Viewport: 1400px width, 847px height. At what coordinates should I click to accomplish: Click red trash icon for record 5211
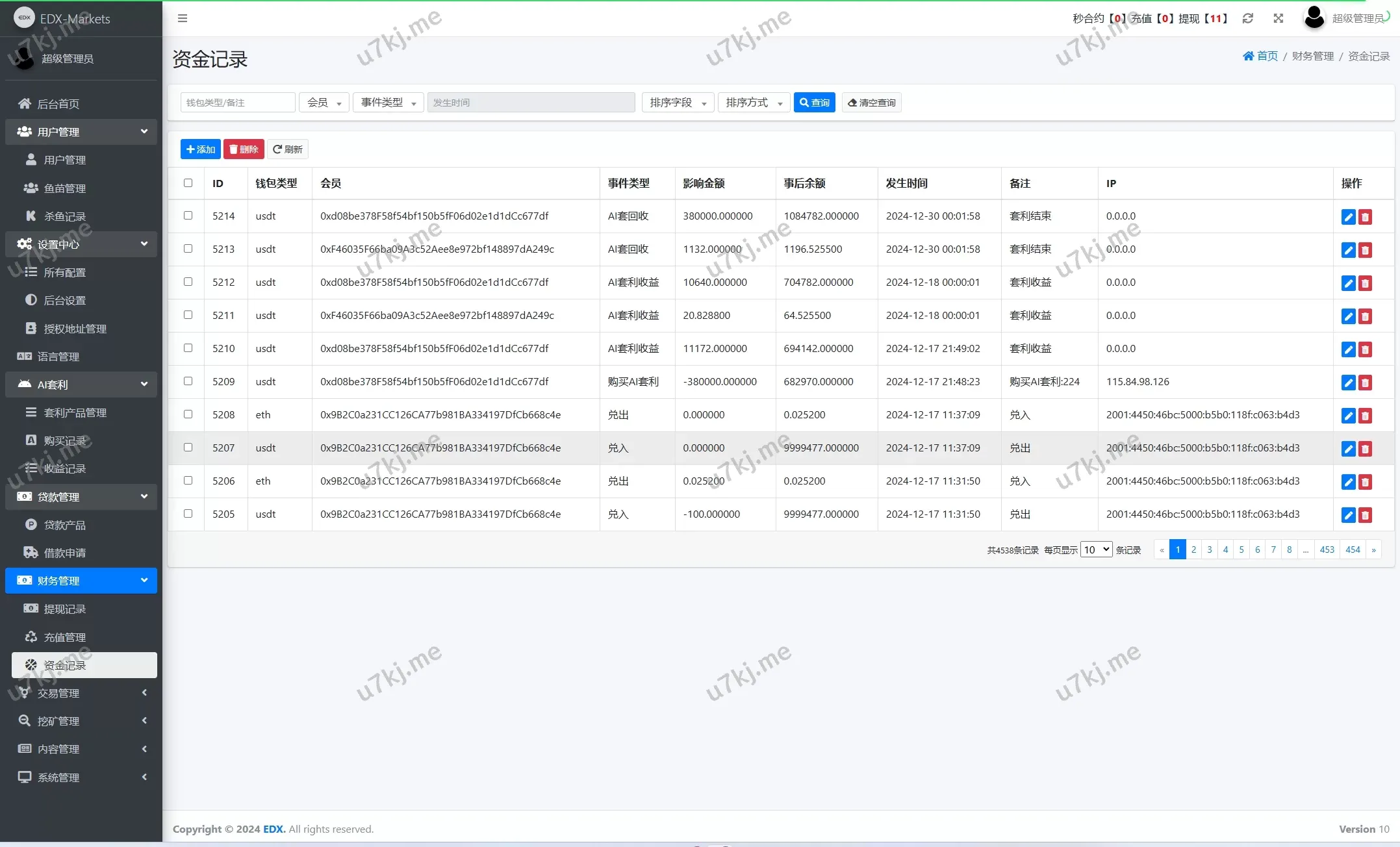click(x=1365, y=316)
